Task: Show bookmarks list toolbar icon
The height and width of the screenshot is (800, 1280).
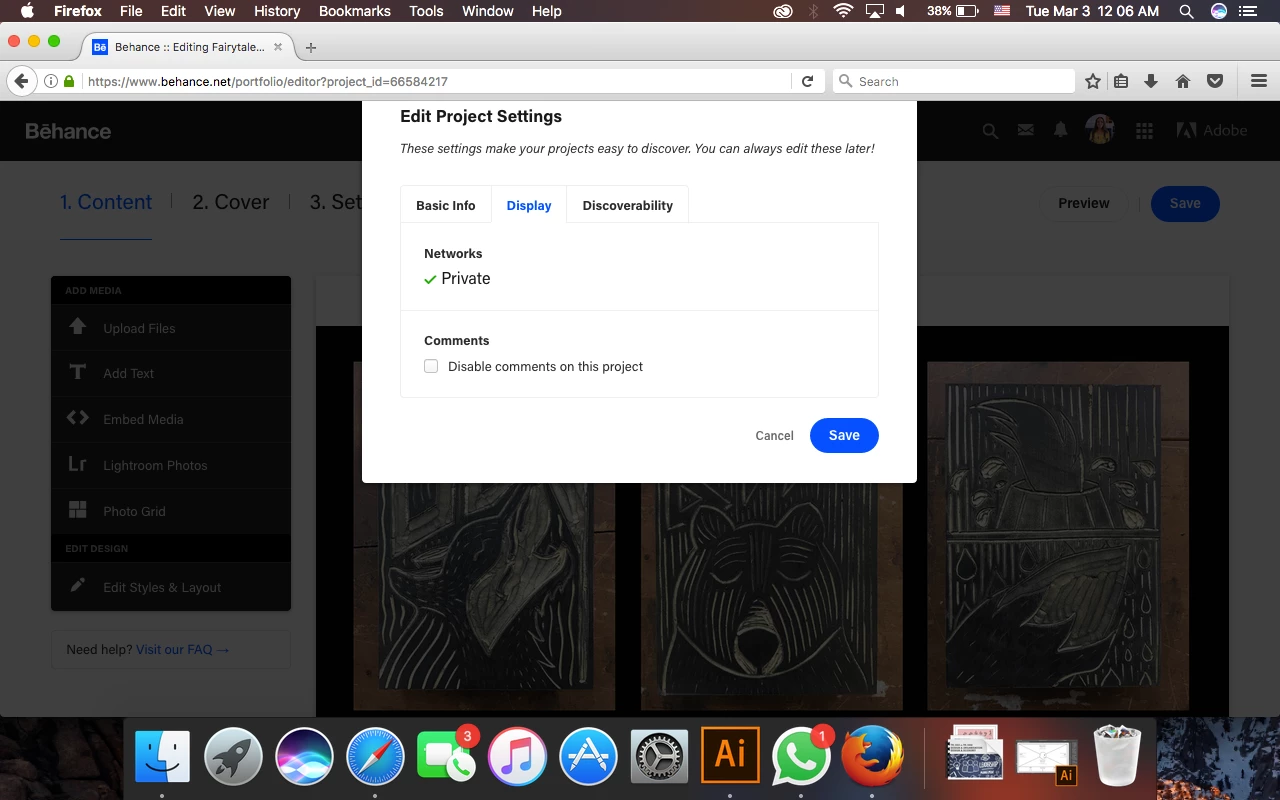Action: (1121, 81)
